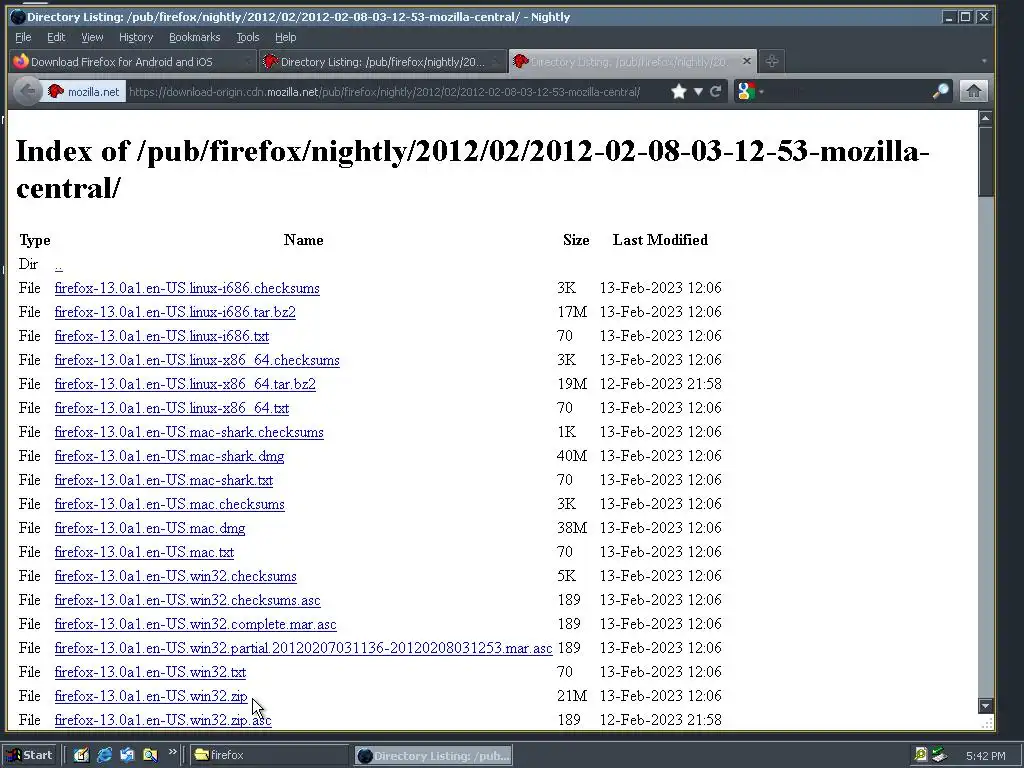Go to the parent directory link
The width and height of the screenshot is (1024, 768).
coord(58,264)
